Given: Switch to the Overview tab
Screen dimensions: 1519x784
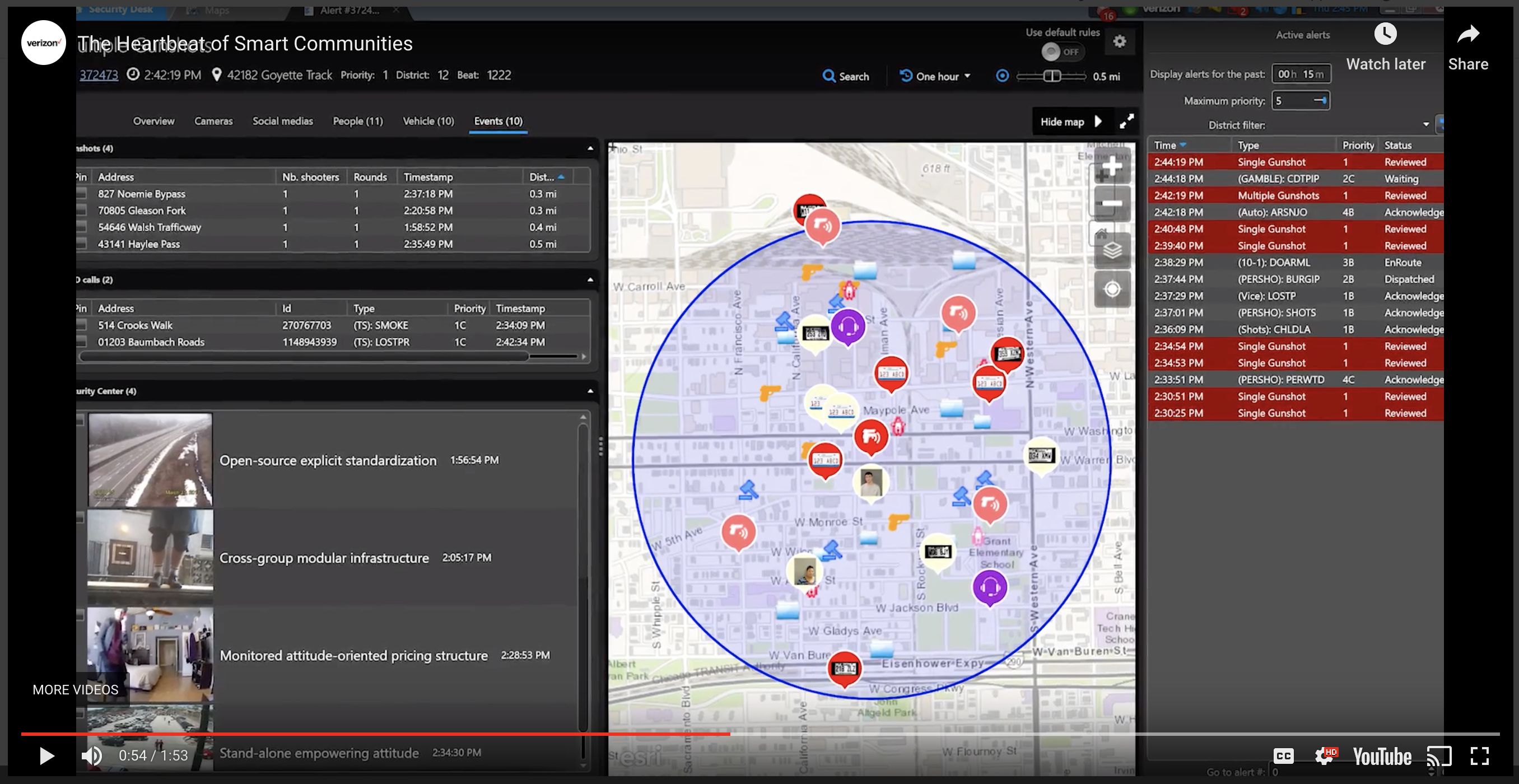Looking at the screenshot, I should (153, 121).
